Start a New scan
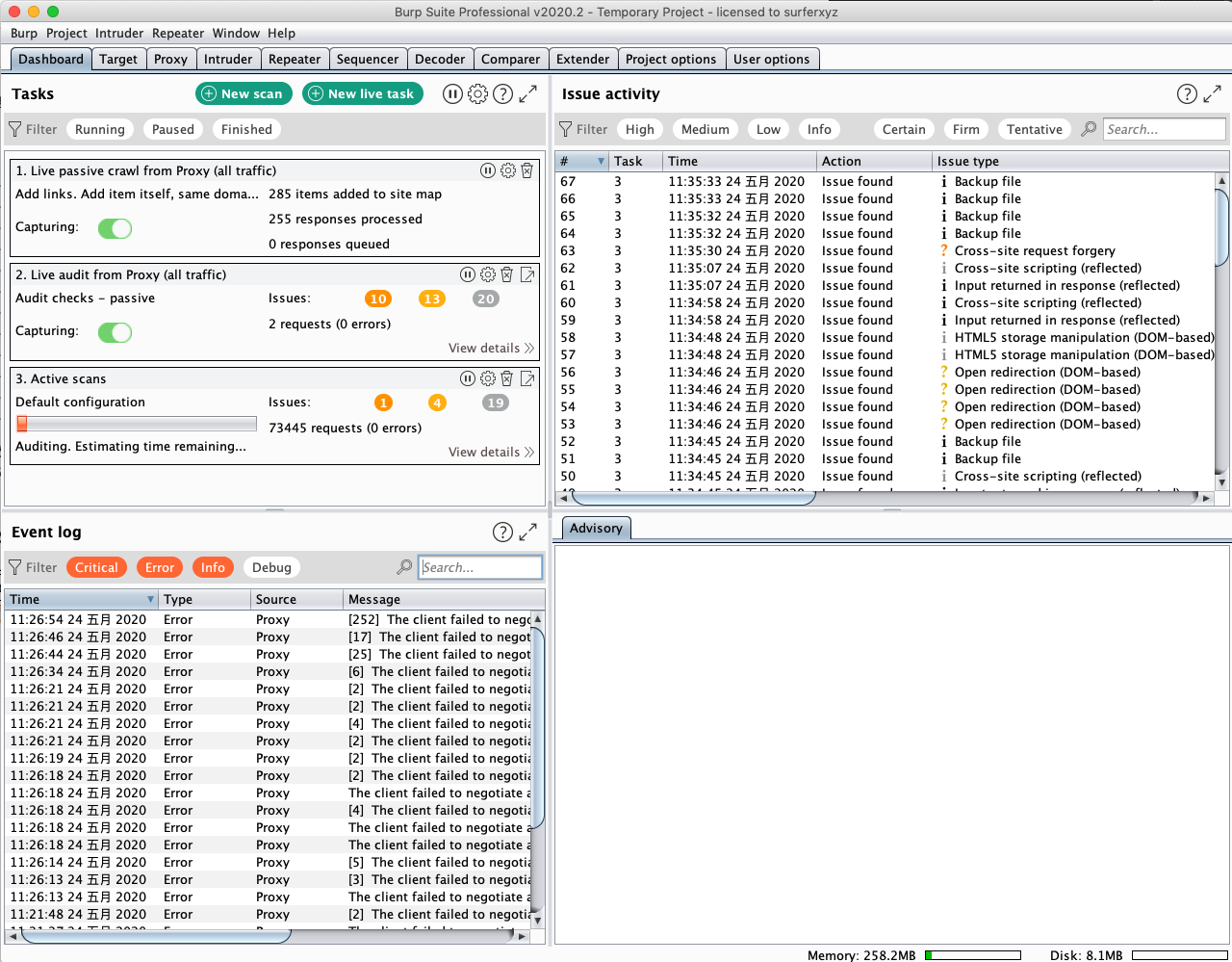 [243, 93]
